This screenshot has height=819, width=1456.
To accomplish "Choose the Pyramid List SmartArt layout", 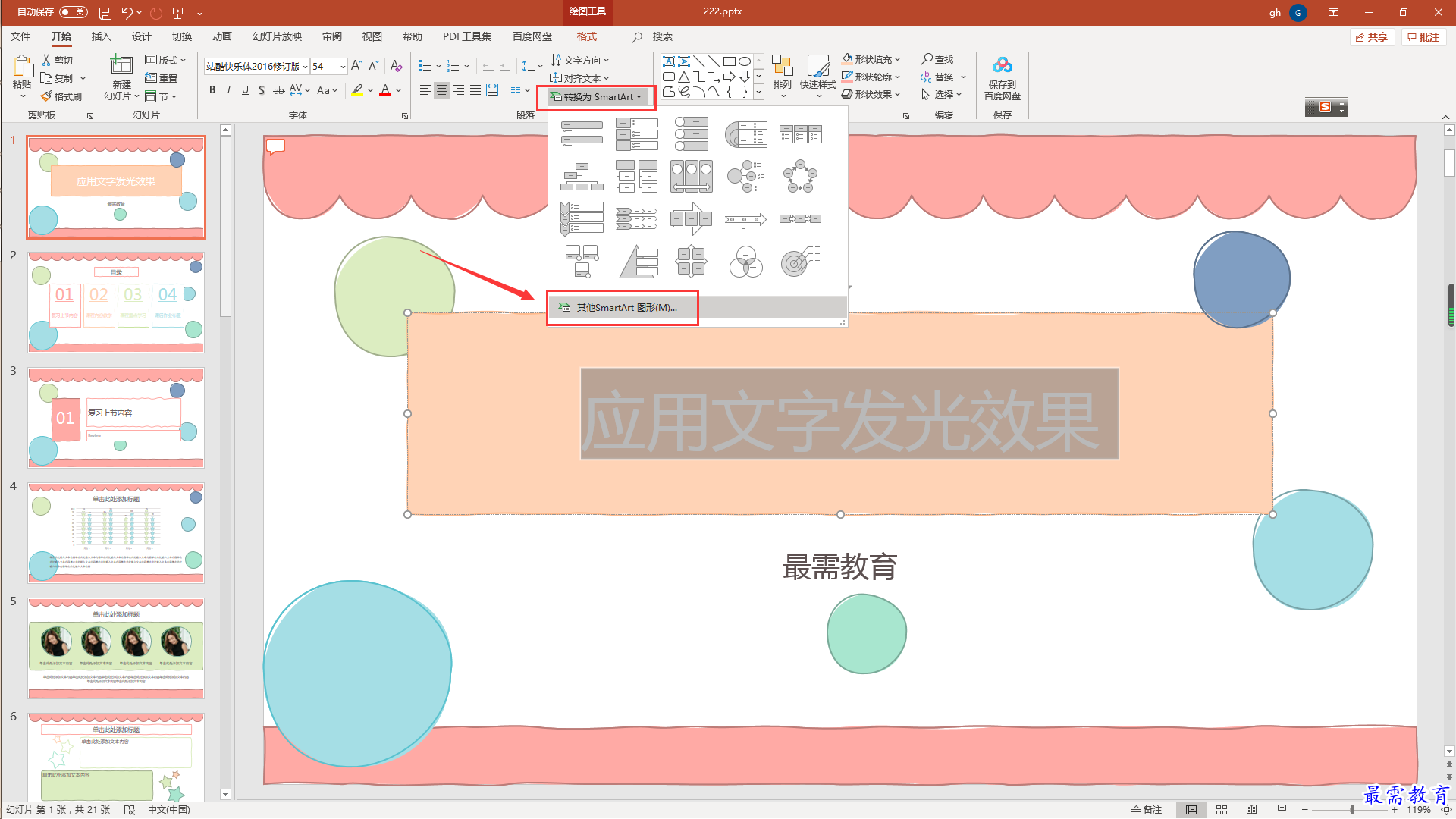I will pos(637,262).
